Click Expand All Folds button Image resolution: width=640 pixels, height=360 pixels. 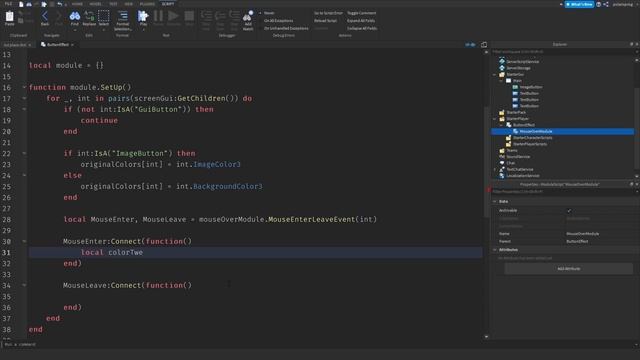(x=361, y=20)
